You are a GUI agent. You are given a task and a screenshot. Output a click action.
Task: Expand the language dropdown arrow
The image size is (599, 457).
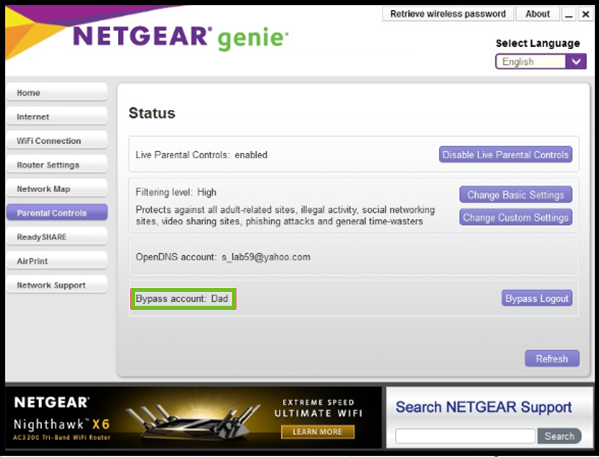(x=576, y=62)
